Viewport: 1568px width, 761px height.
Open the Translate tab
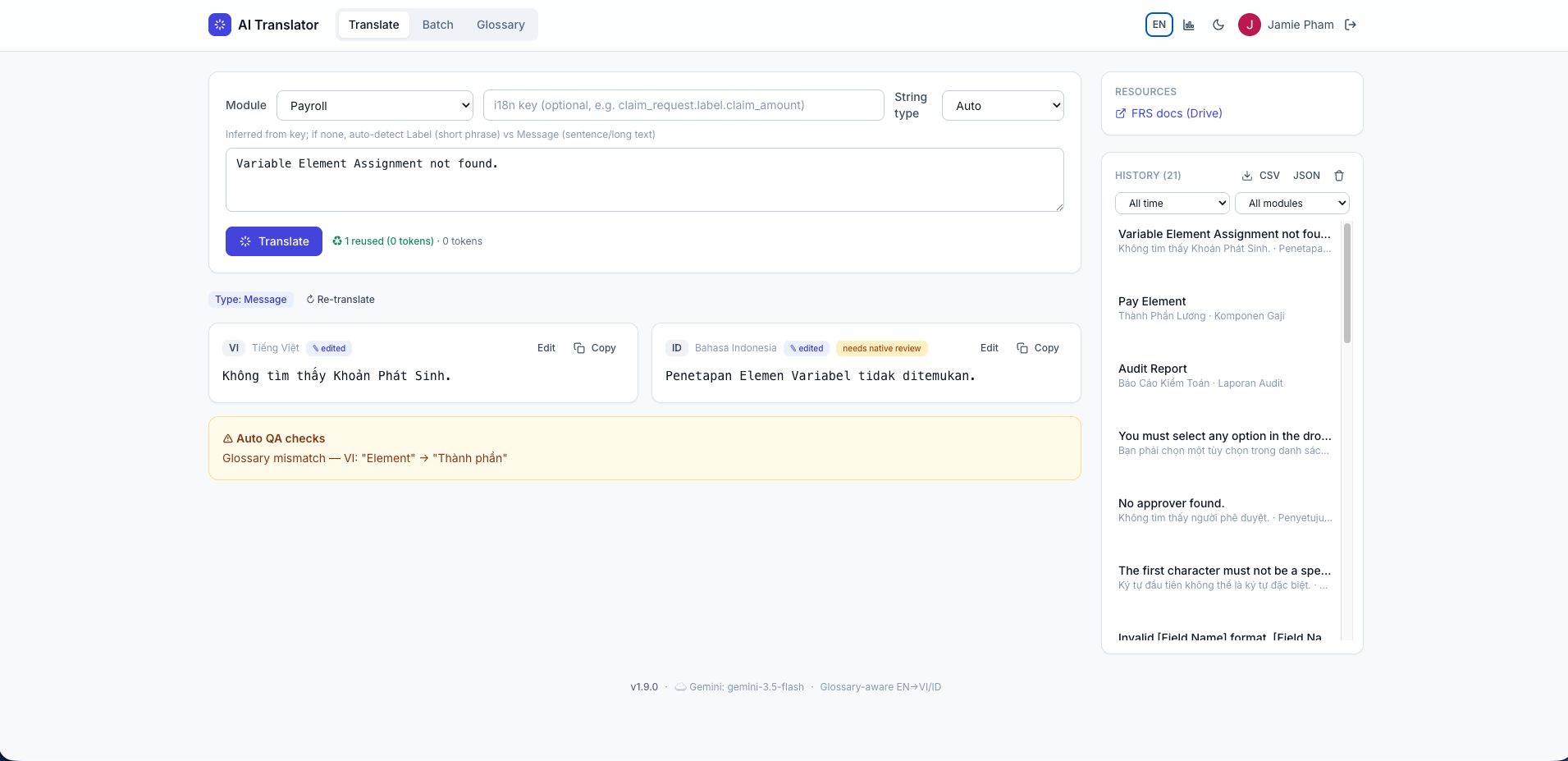374,25
